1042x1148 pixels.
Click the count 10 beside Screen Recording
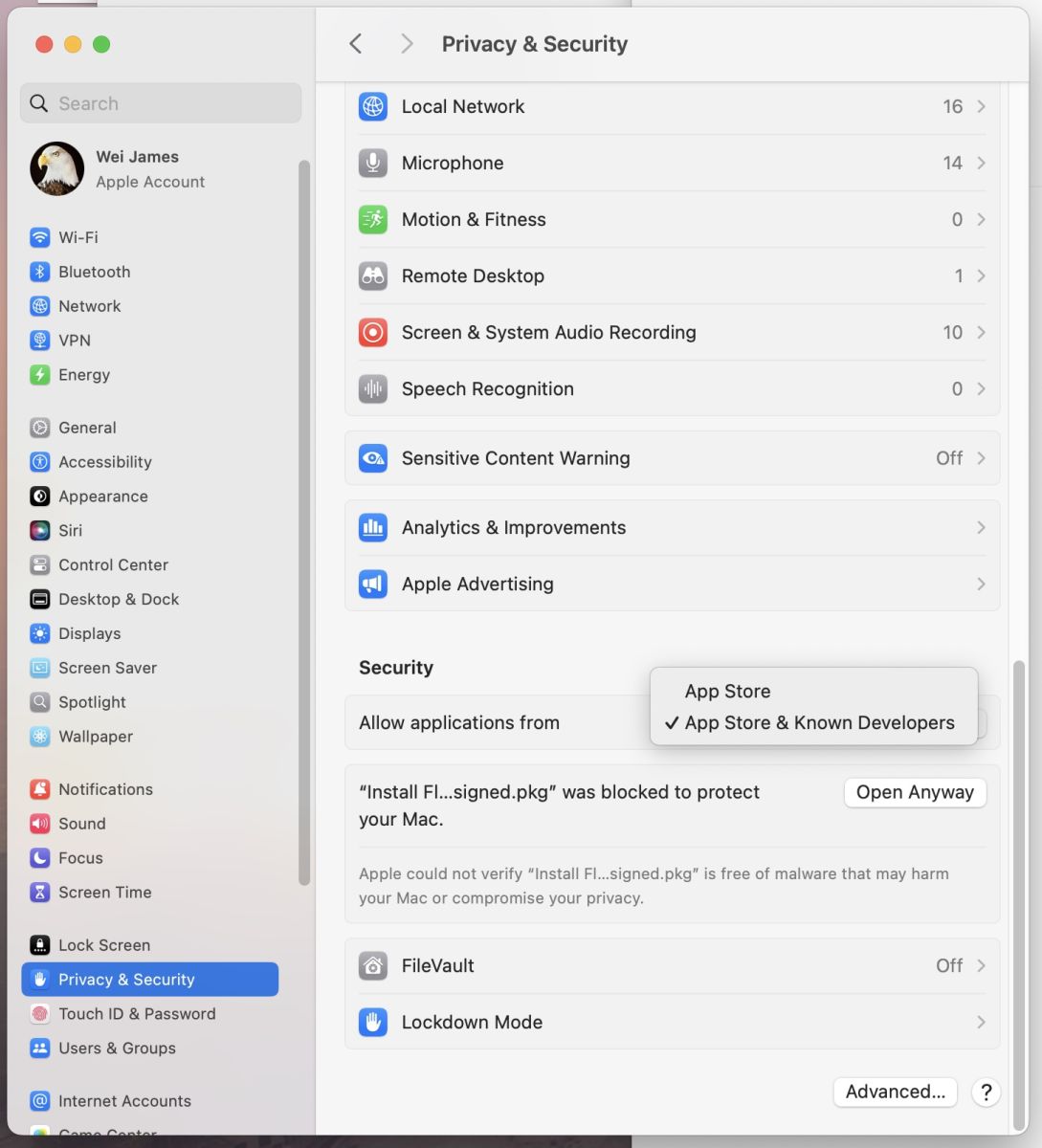pos(952,332)
